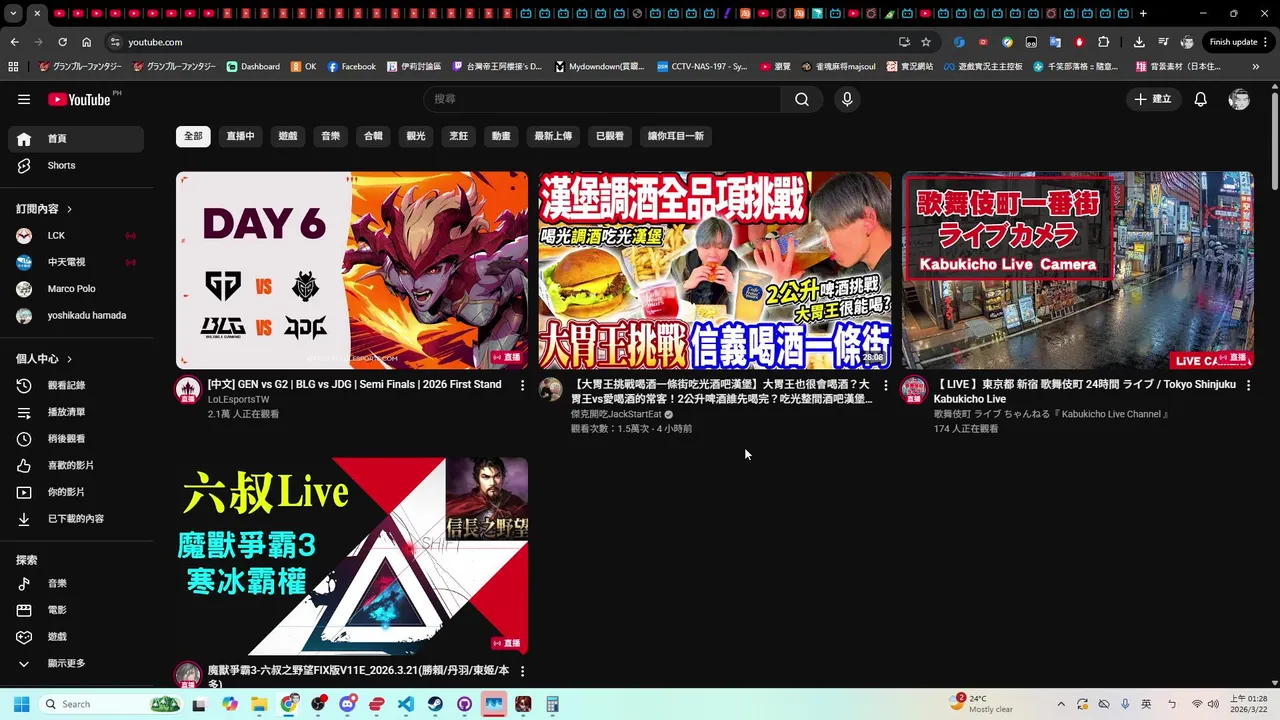The width and height of the screenshot is (1280, 720).
Task: Open 喜歡的影片 liked videos
Action: point(76,465)
